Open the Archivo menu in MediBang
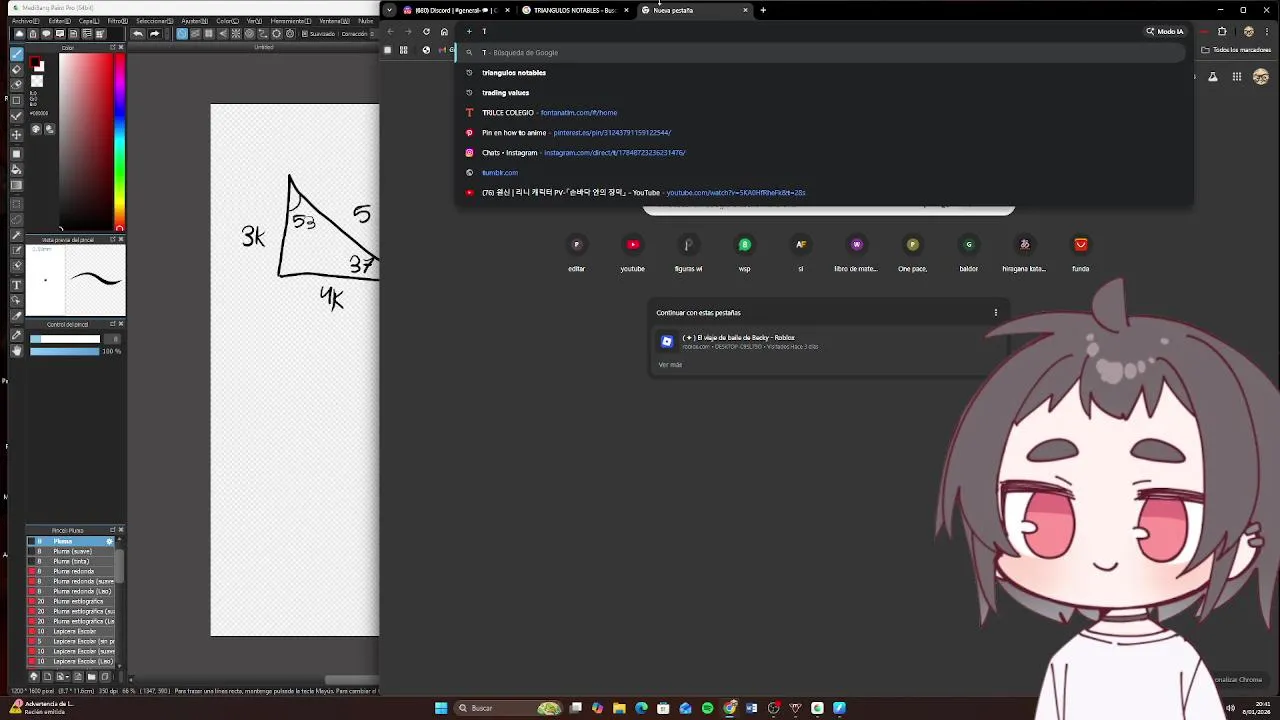 (x=26, y=21)
